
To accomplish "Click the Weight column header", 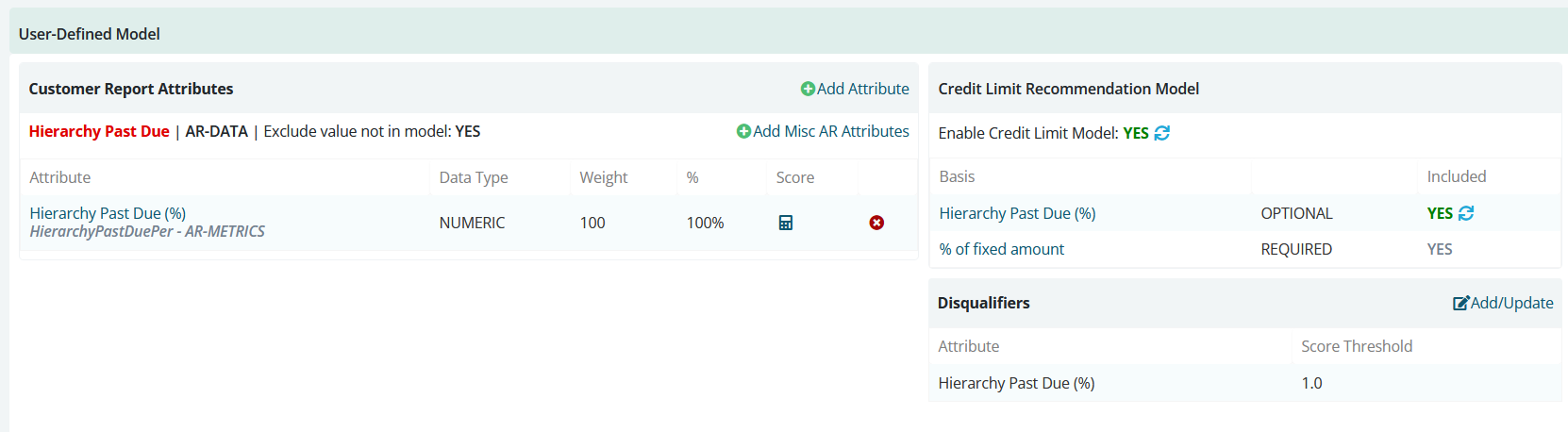I will point(603,177).
